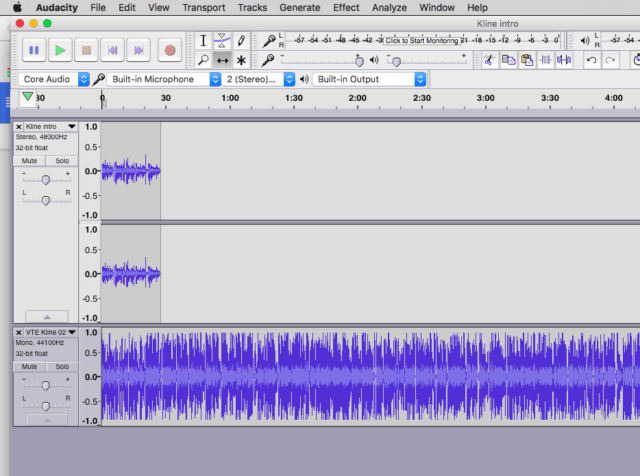
Task: Click the VTE Kline 02 pan slider
Action: [x=46, y=406]
